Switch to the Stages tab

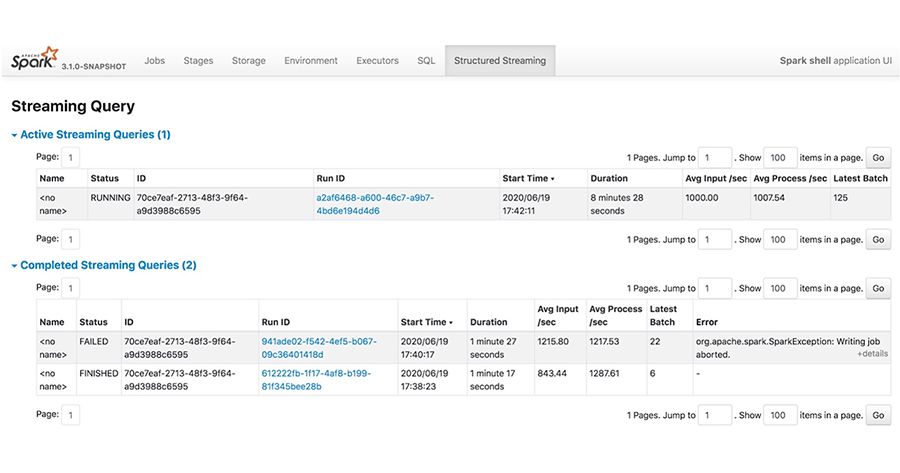click(198, 61)
